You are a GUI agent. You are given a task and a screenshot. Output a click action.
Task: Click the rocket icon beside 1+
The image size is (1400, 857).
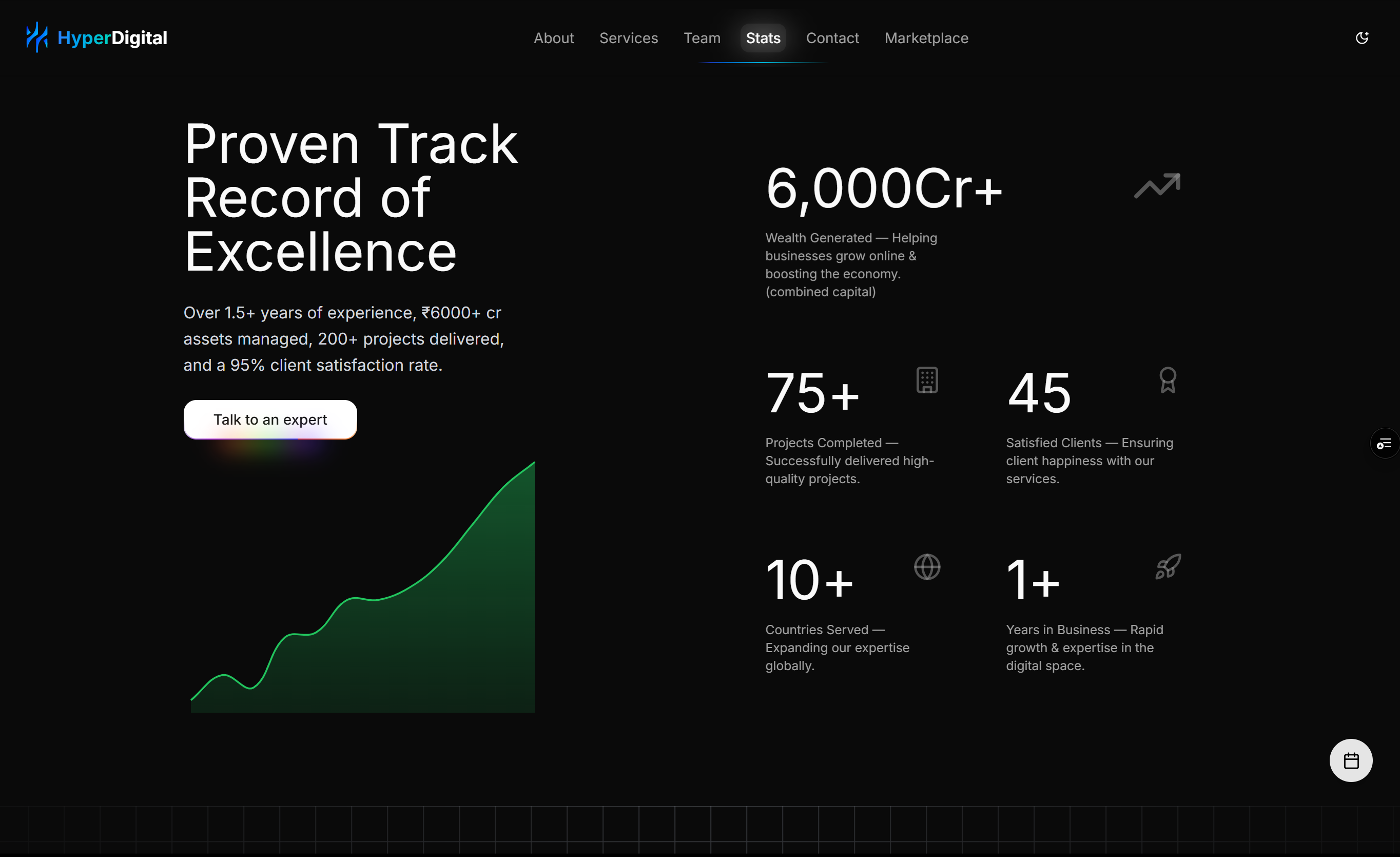tap(1168, 567)
